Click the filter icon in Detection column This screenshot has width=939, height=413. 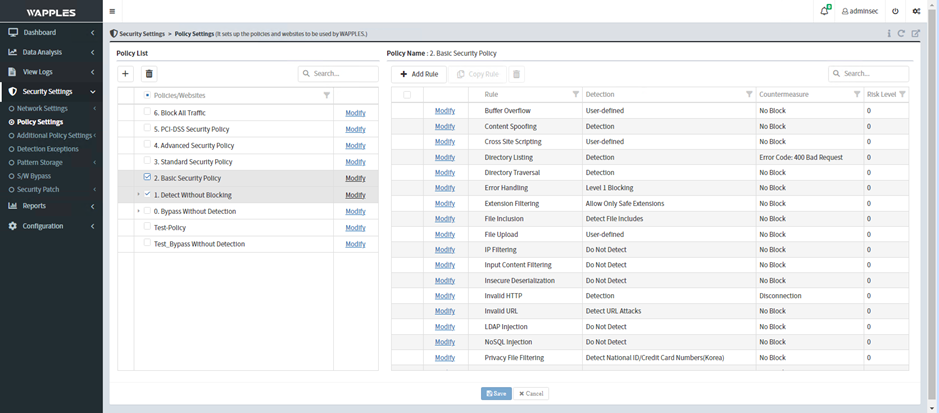click(x=749, y=95)
